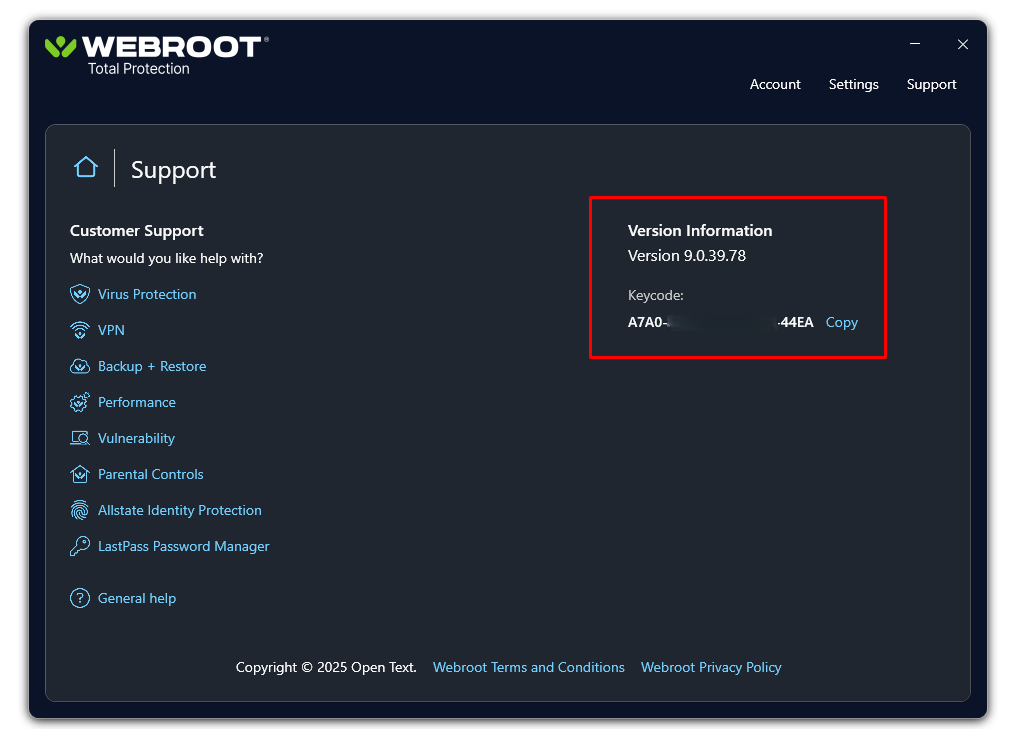Image resolution: width=1018 pixels, height=746 pixels.
Task: Click the LastPass key icon
Action: [80, 546]
